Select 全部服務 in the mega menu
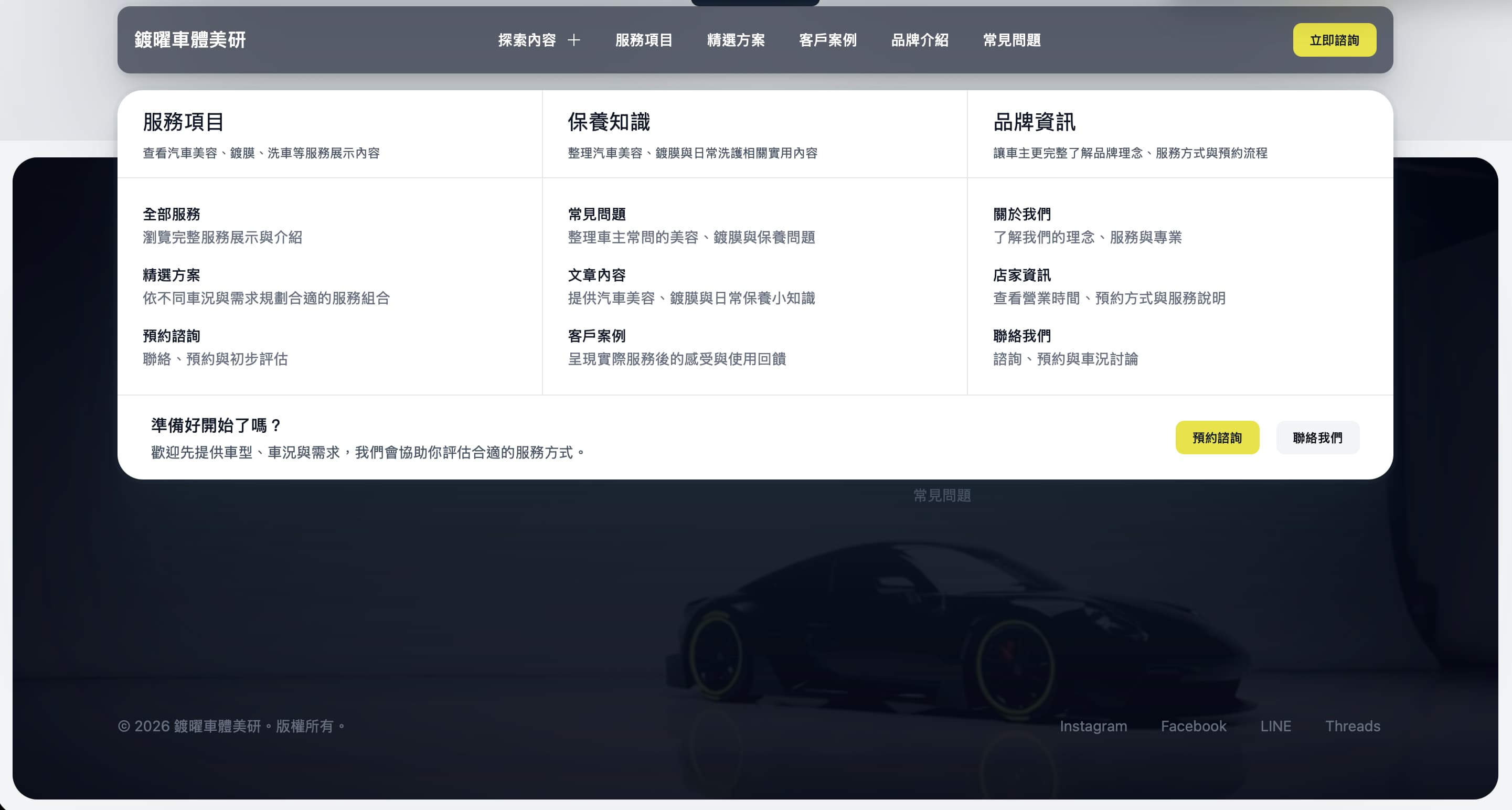This screenshot has height=810, width=1512. tap(172, 214)
